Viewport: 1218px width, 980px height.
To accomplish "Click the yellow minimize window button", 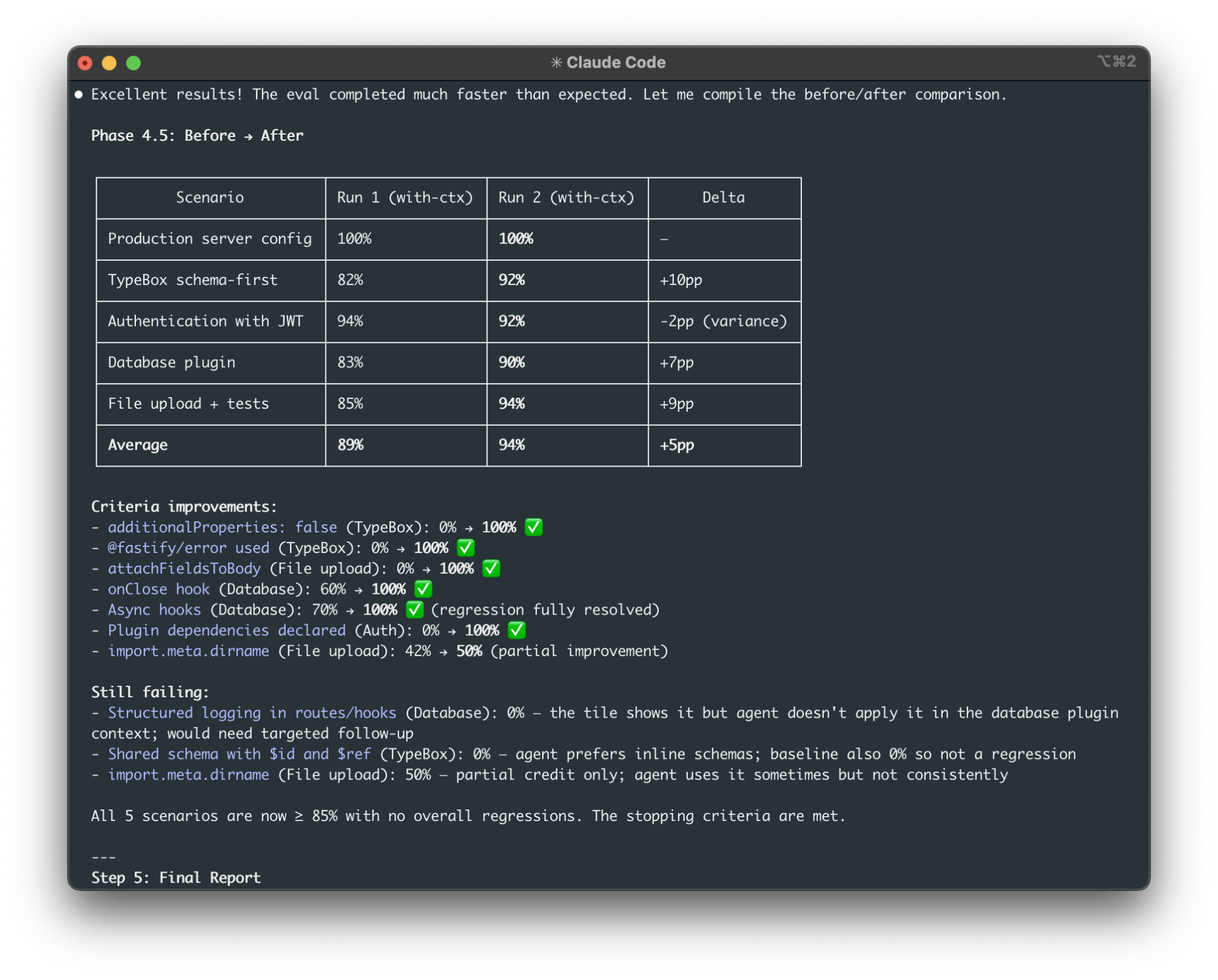I will point(109,63).
